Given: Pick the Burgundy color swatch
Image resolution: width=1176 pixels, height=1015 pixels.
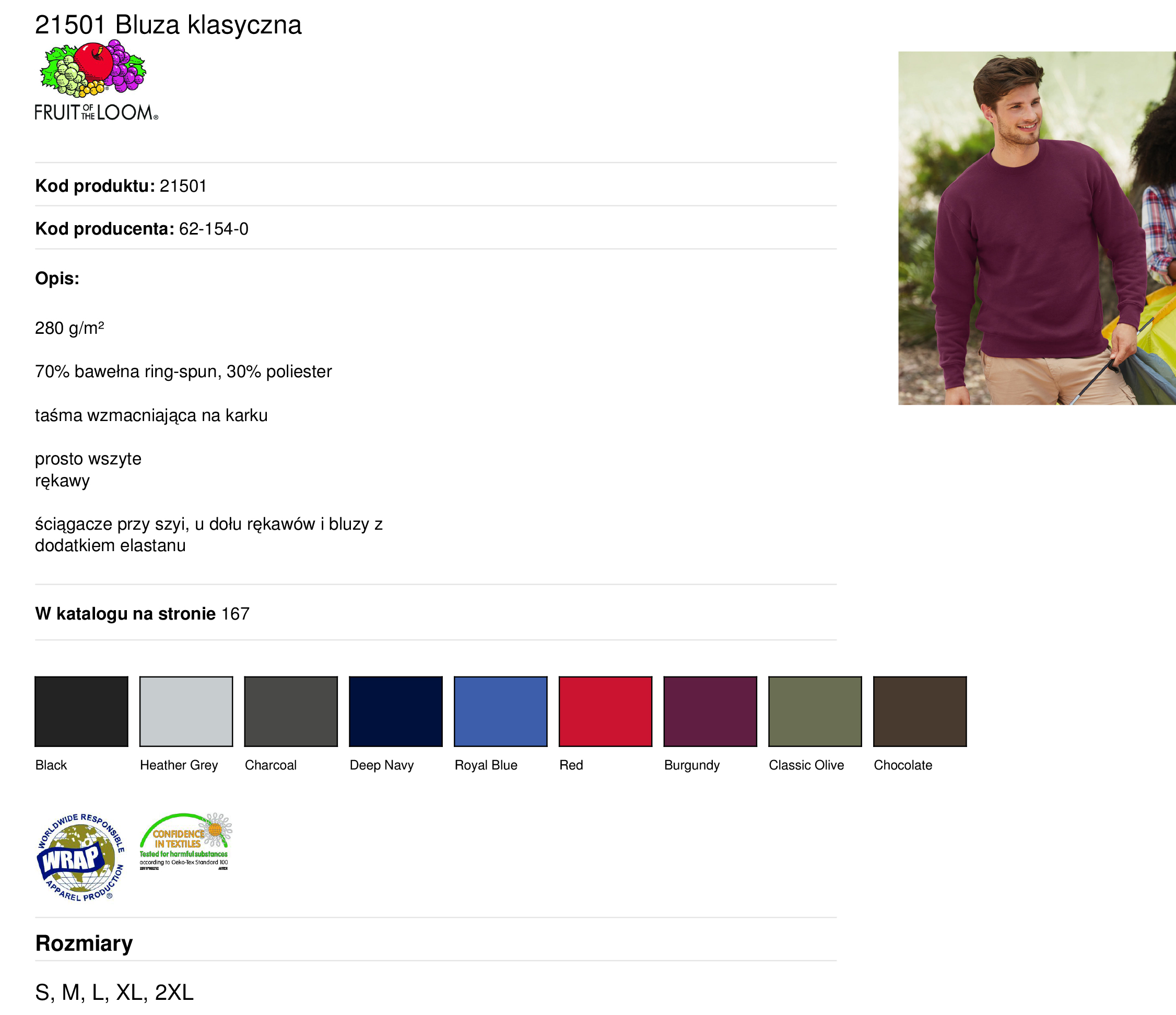Looking at the screenshot, I should [x=711, y=711].
